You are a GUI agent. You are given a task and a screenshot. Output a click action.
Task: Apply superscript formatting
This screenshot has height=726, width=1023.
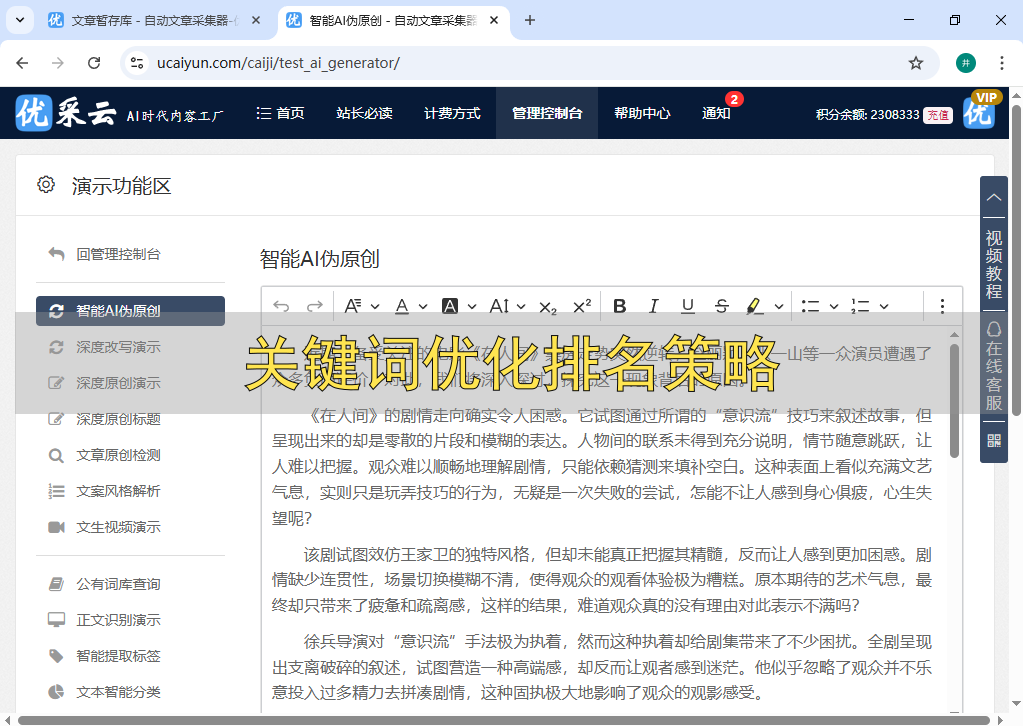(582, 305)
